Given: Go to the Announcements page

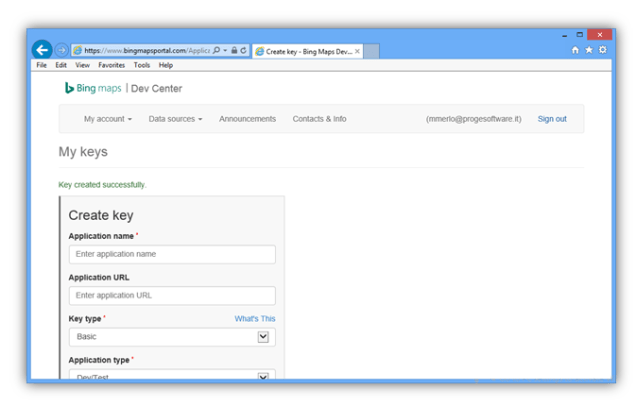Looking at the screenshot, I should tap(247, 119).
